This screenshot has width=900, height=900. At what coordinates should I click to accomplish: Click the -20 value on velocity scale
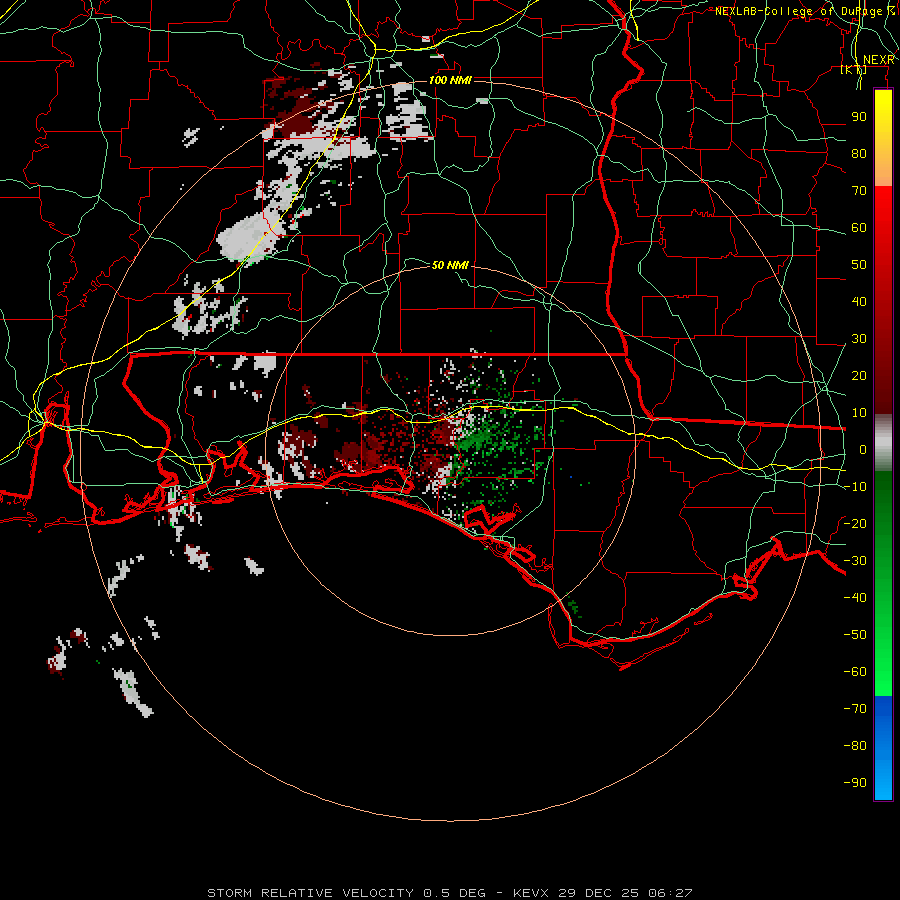click(x=855, y=523)
